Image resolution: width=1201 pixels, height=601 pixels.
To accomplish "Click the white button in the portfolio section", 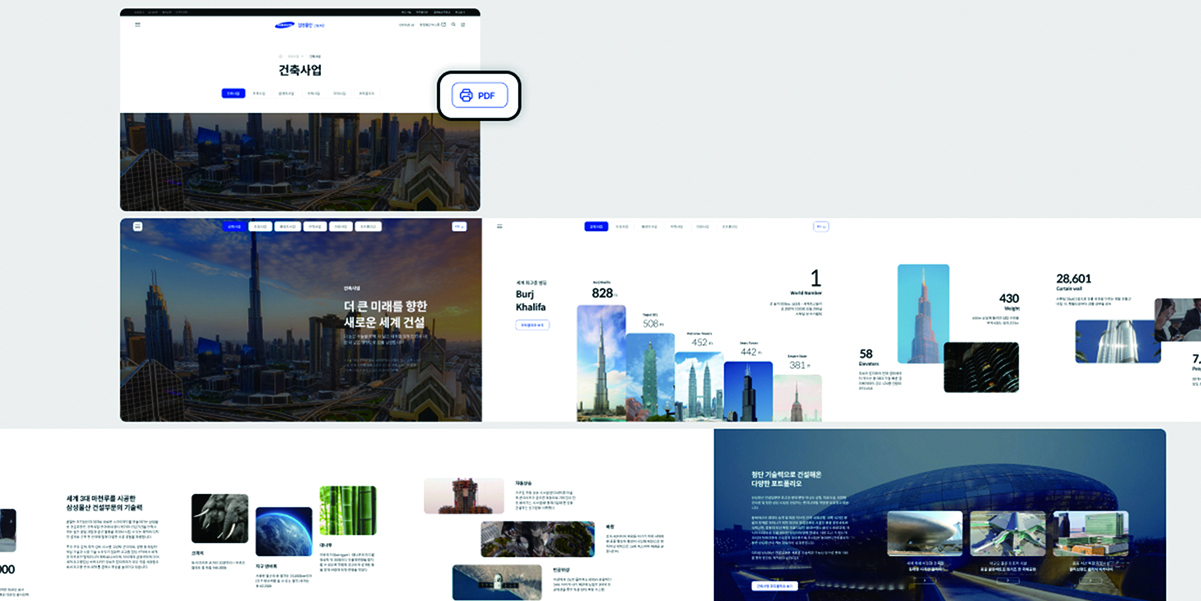I will (x=774, y=585).
